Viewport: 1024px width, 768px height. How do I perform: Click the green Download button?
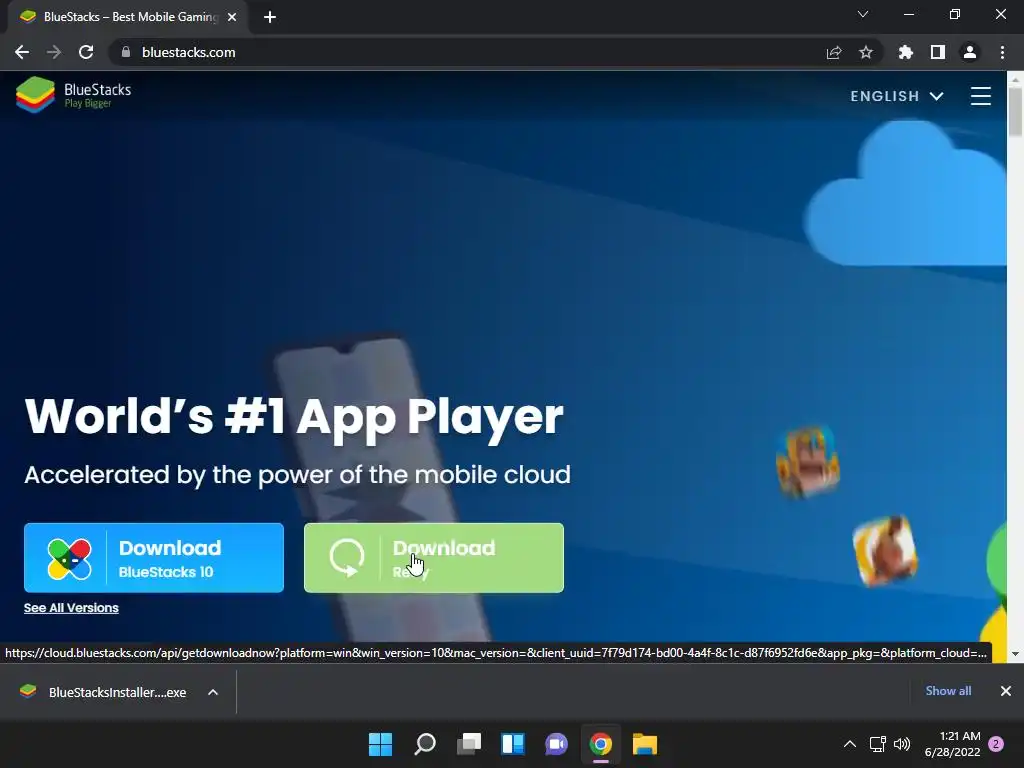(434, 558)
